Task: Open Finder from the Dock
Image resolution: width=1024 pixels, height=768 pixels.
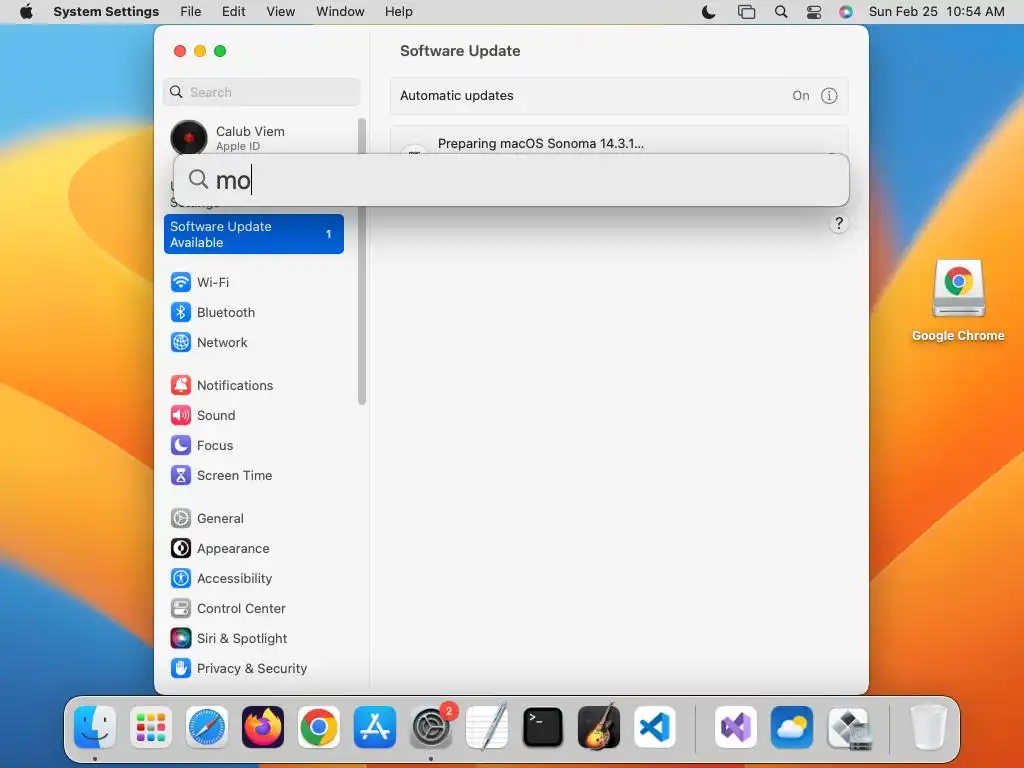Action: click(95, 727)
